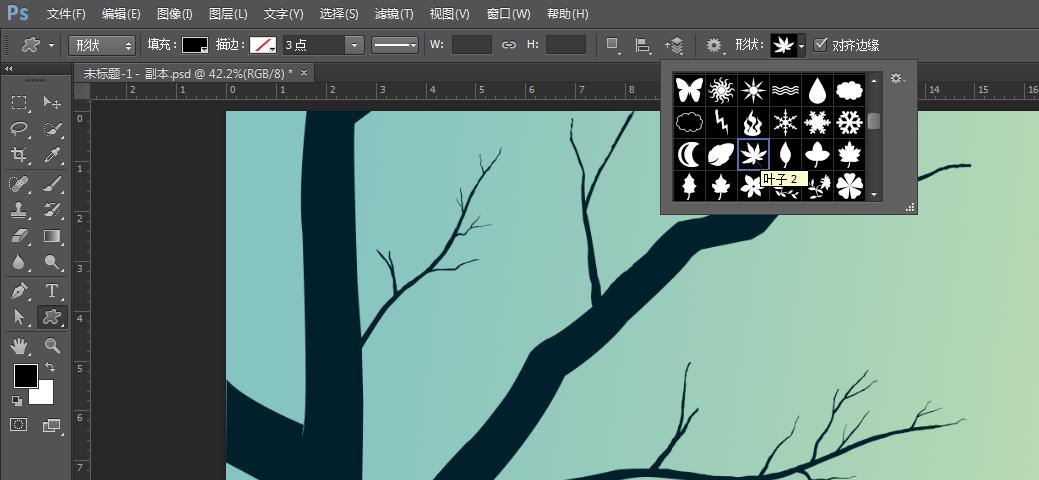The image size is (1039, 480).
Task: Choose the flame shape in picker
Action: pyautogui.click(x=753, y=122)
